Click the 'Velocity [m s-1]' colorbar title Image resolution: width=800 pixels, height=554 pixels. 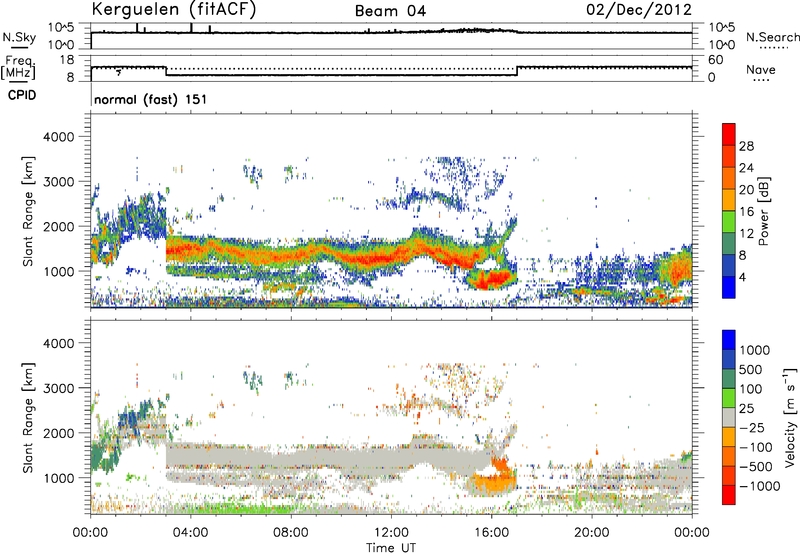coord(790,417)
